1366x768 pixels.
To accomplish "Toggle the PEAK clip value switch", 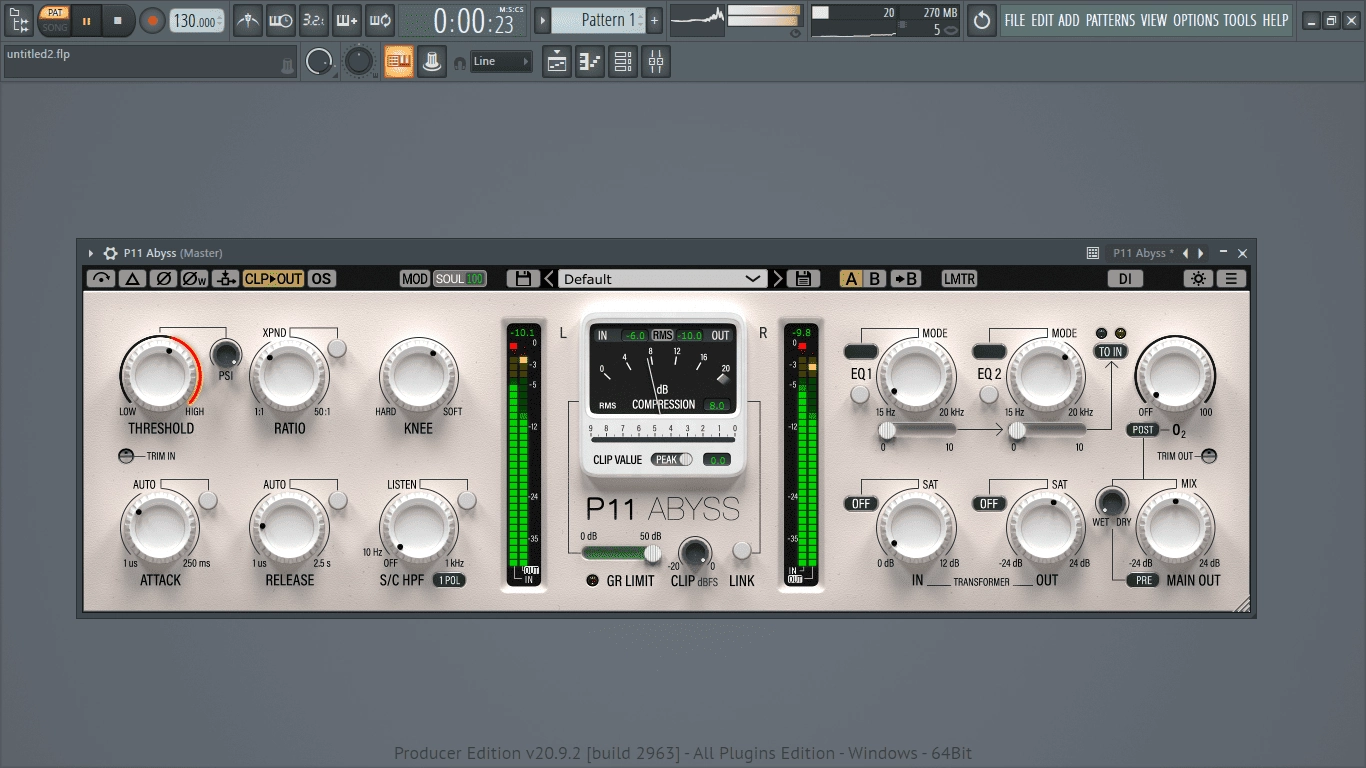I will (673, 460).
